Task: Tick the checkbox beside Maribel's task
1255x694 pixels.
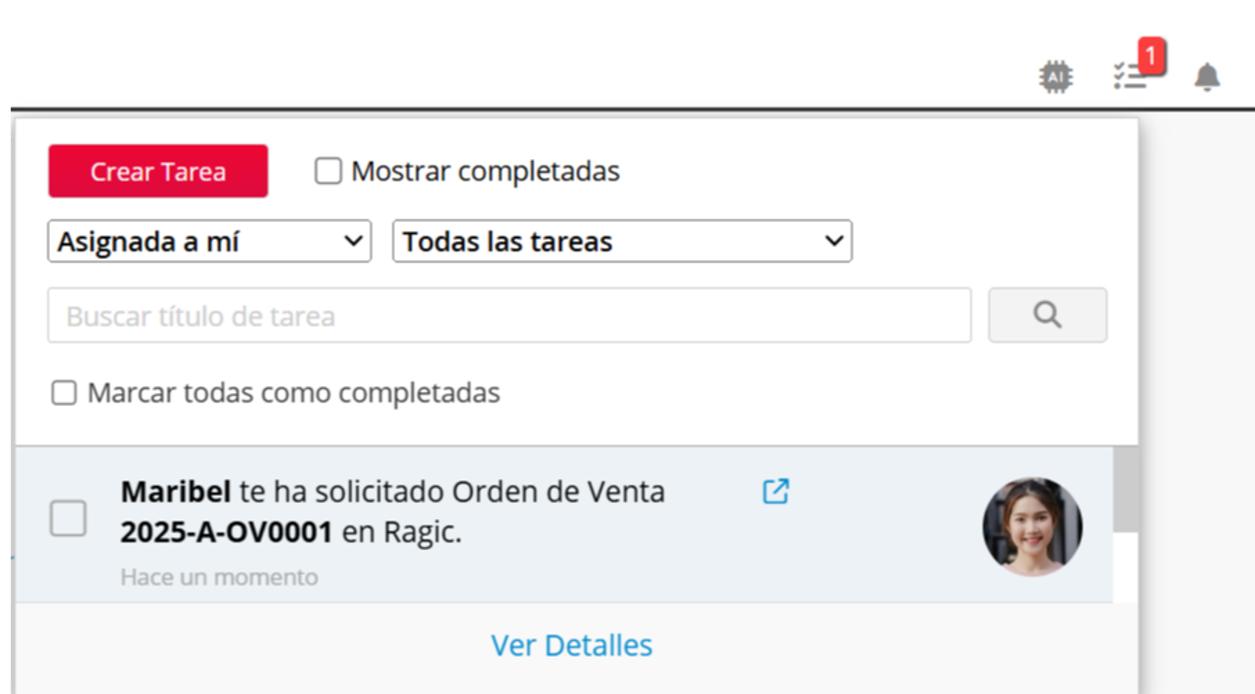Action: pyautogui.click(x=68, y=518)
